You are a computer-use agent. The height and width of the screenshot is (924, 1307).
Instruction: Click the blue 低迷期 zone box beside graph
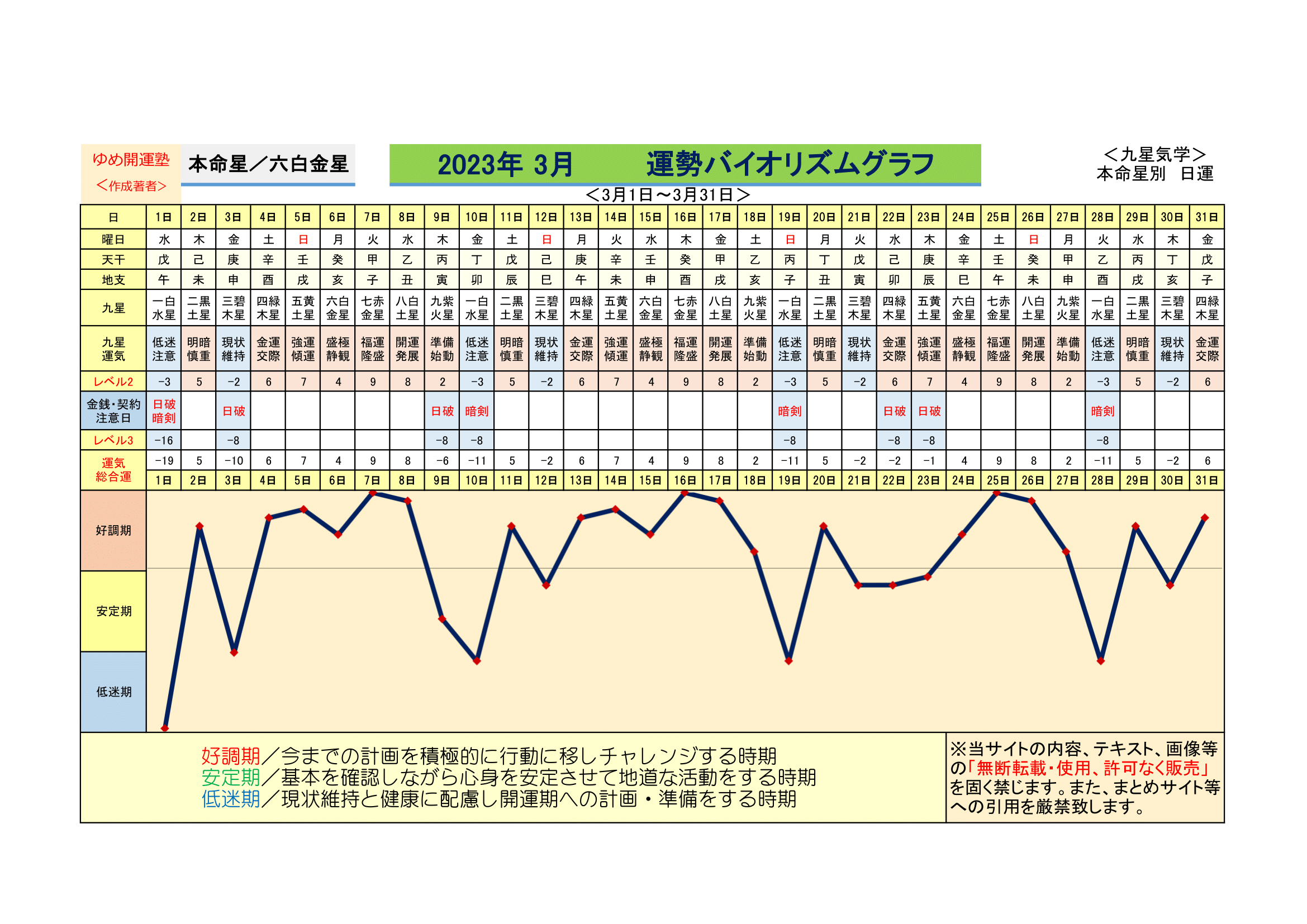coord(113,692)
